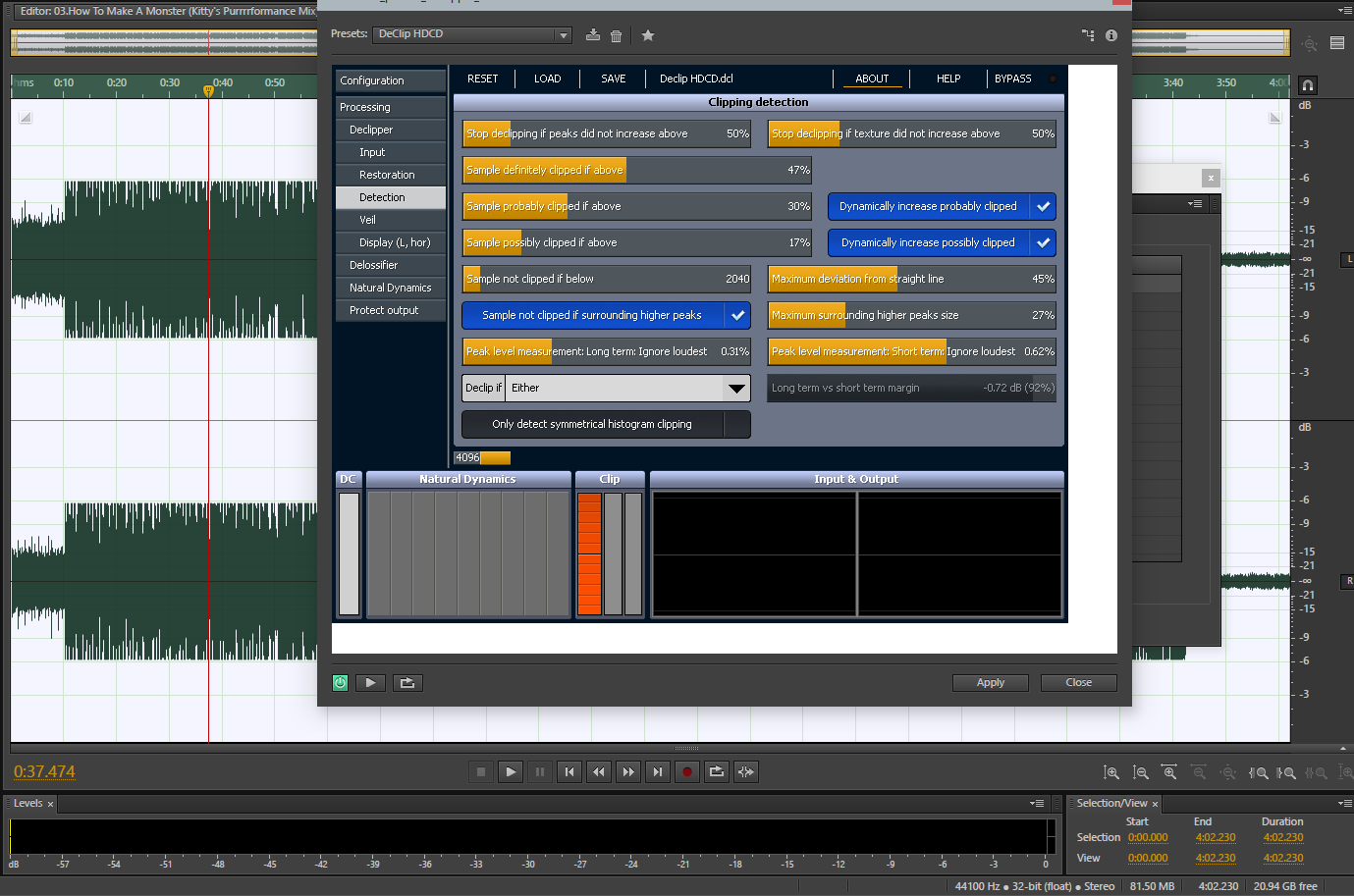
Task: Toggle loop playback in the transport
Action: tap(717, 772)
